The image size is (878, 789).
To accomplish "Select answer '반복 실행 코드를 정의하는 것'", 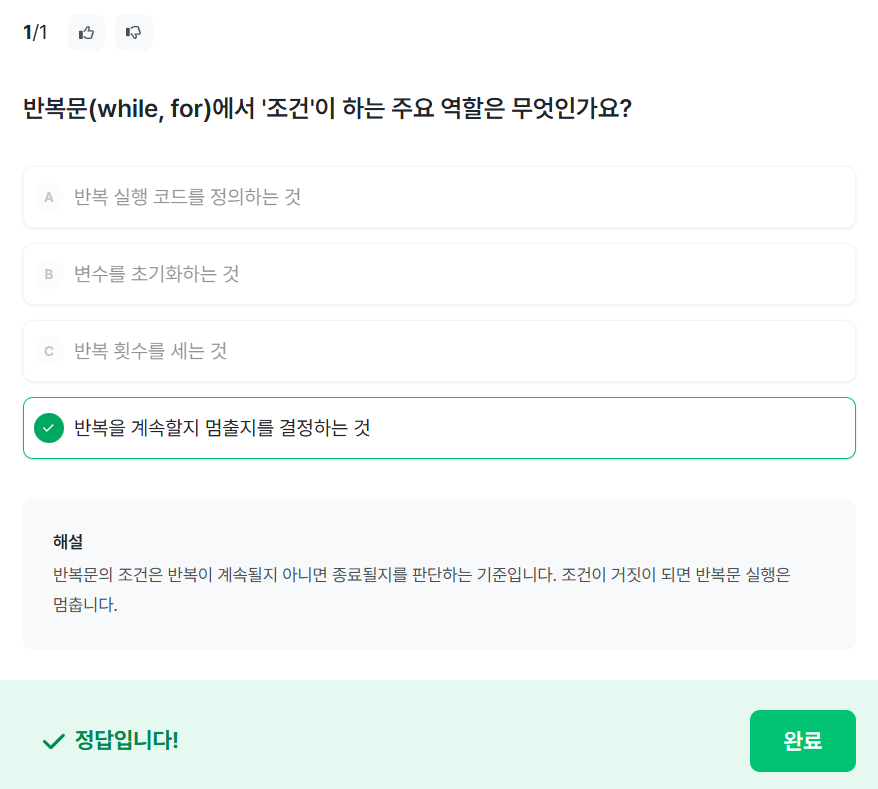I will click(x=188, y=197).
